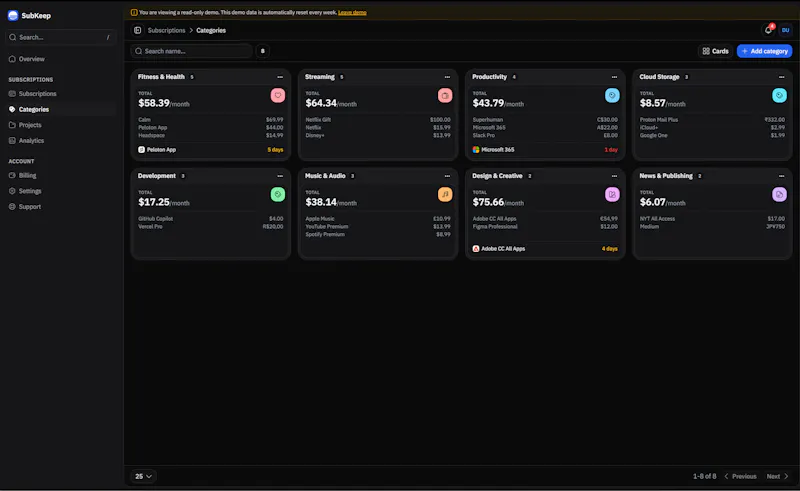This screenshot has width=800, height=491.
Task: Open the notifications bell
Action: point(768,30)
